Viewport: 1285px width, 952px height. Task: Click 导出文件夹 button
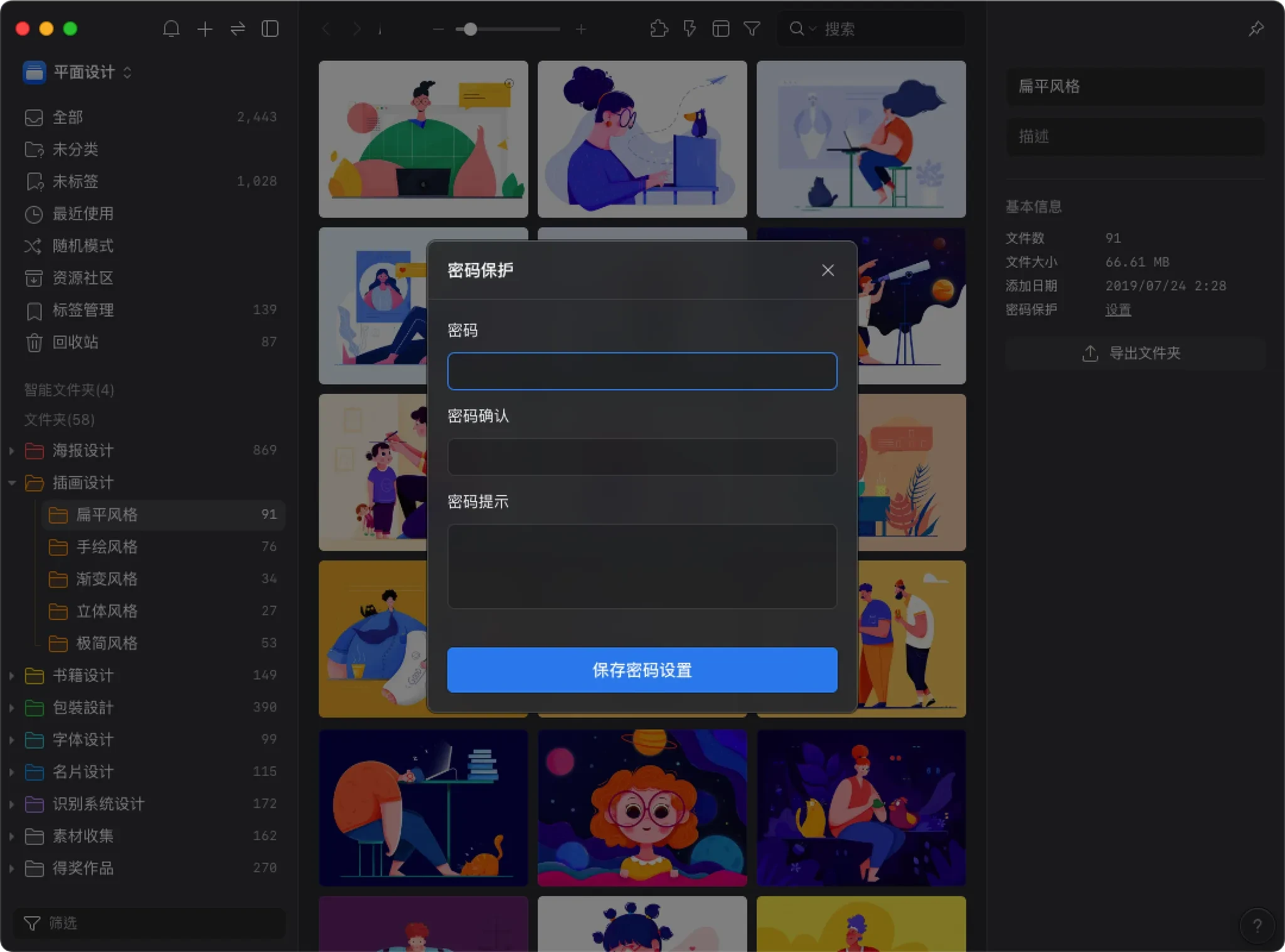pyautogui.click(x=1135, y=353)
